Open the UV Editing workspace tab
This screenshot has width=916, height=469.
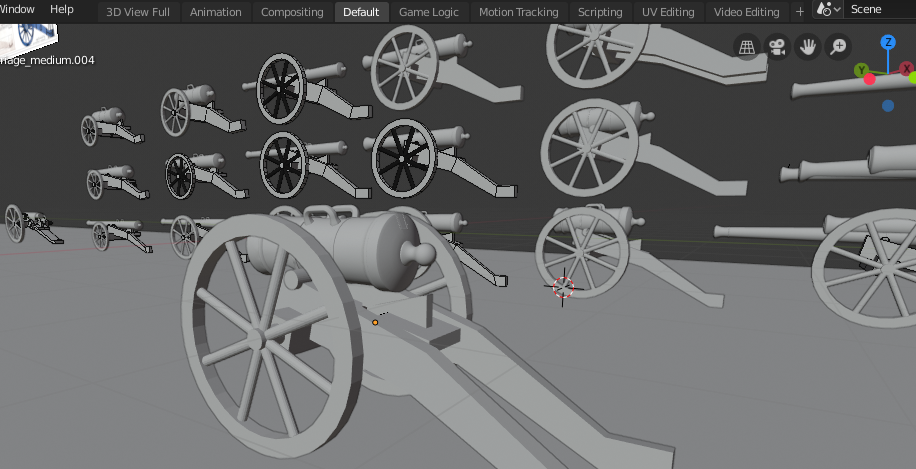point(668,12)
